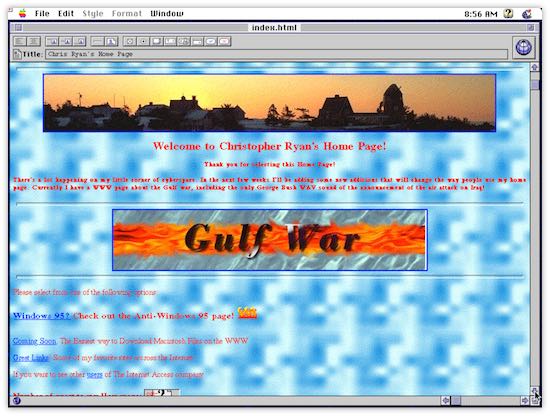550x416 pixels.
Task: Click the insert image toolbar icon
Action: coord(111,41)
